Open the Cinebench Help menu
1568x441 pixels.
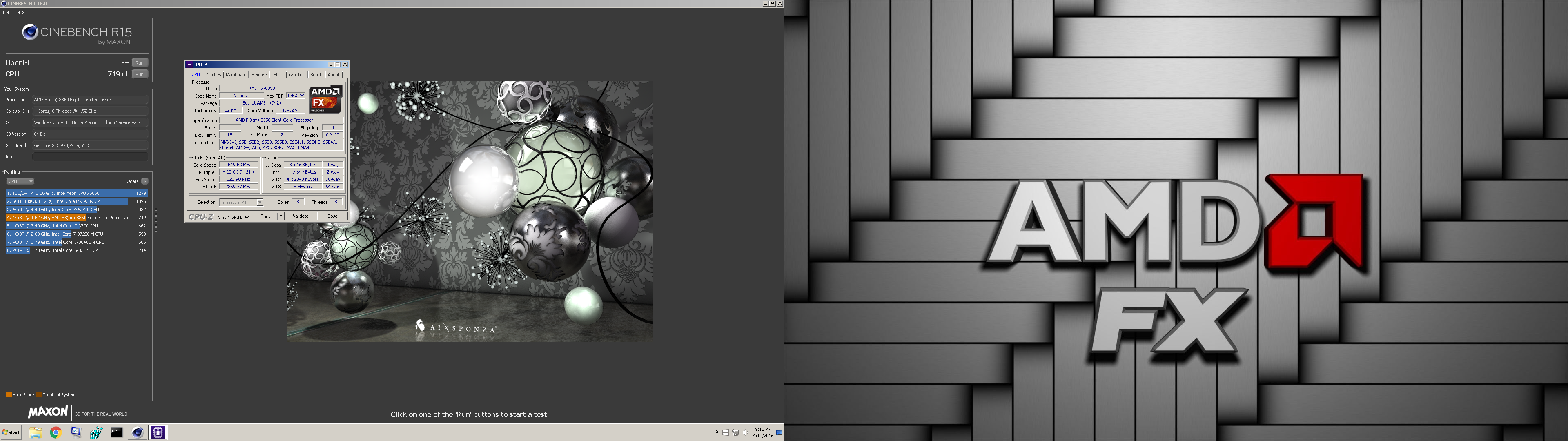pyautogui.click(x=20, y=12)
